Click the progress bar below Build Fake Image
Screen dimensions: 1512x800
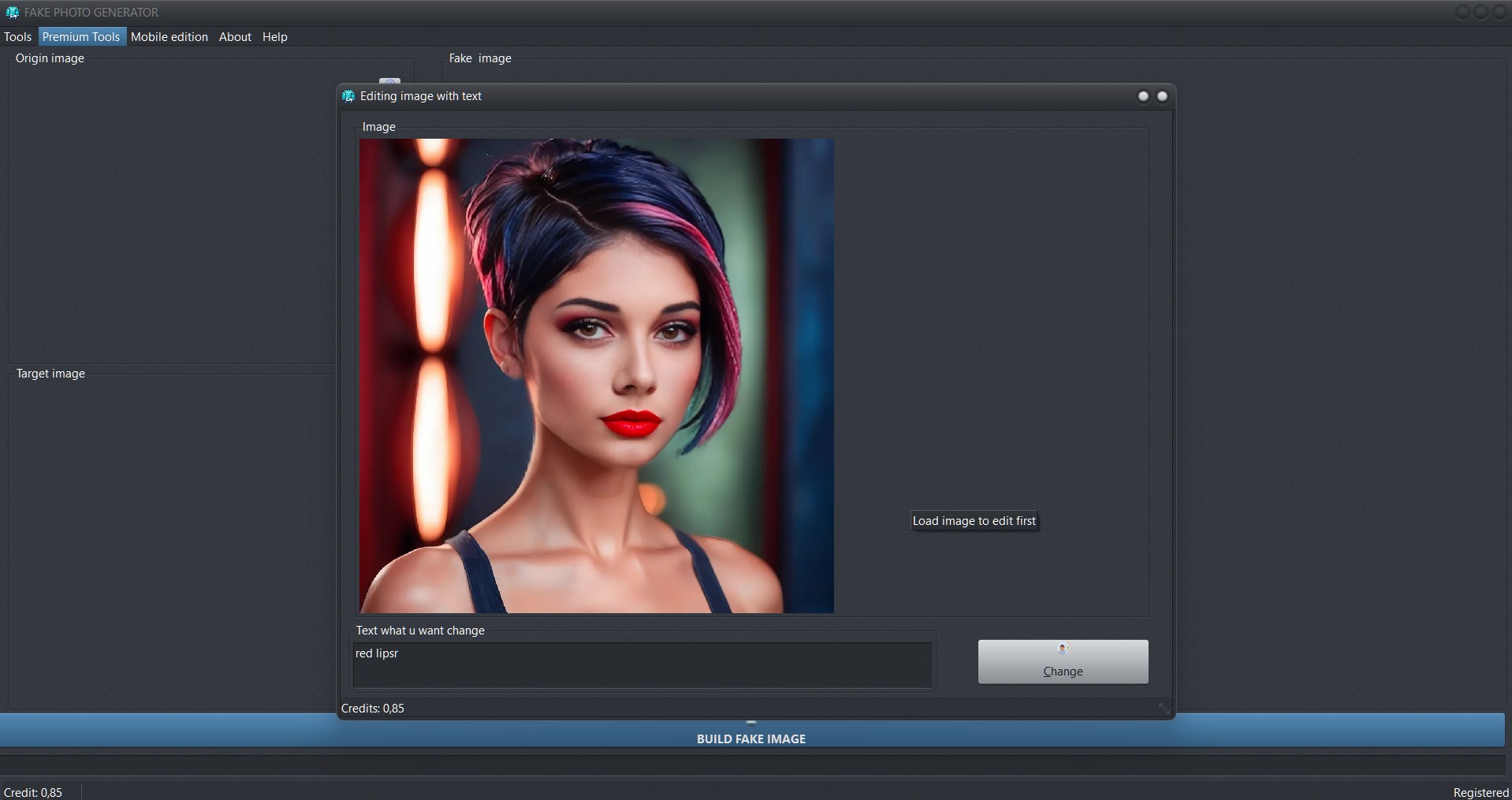pyautogui.click(x=751, y=765)
